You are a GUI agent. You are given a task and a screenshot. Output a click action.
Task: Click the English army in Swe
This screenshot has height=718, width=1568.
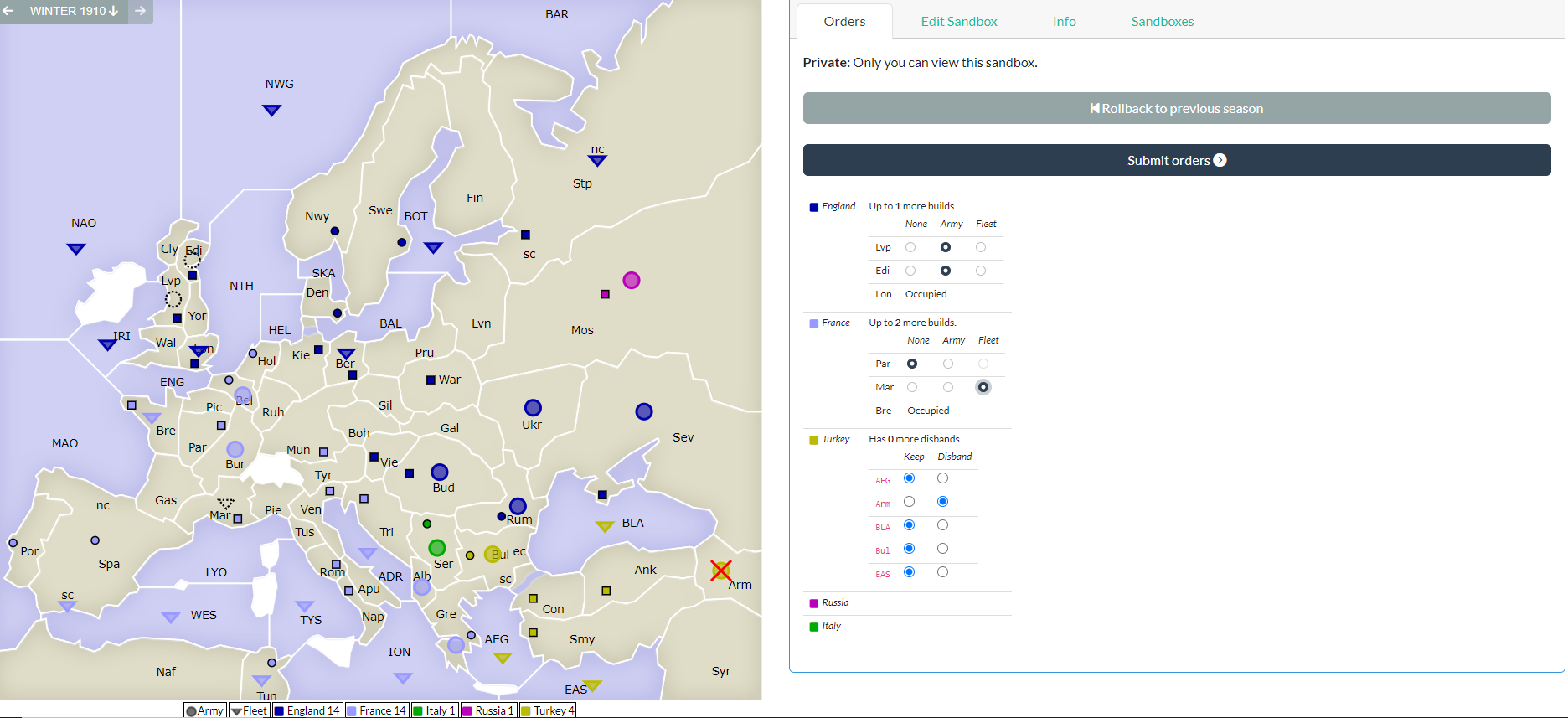coord(402,242)
